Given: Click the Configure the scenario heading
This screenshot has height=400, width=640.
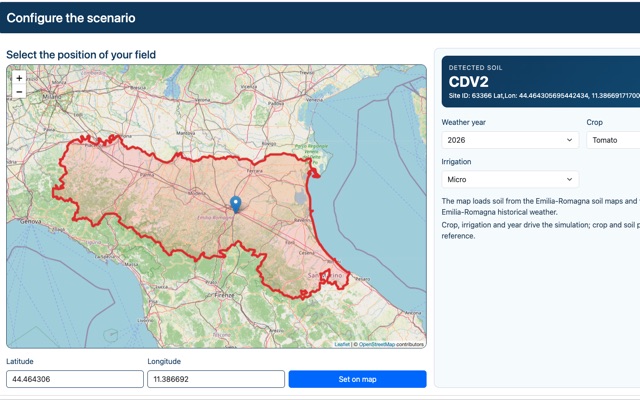Looking at the screenshot, I should (71, 18).
